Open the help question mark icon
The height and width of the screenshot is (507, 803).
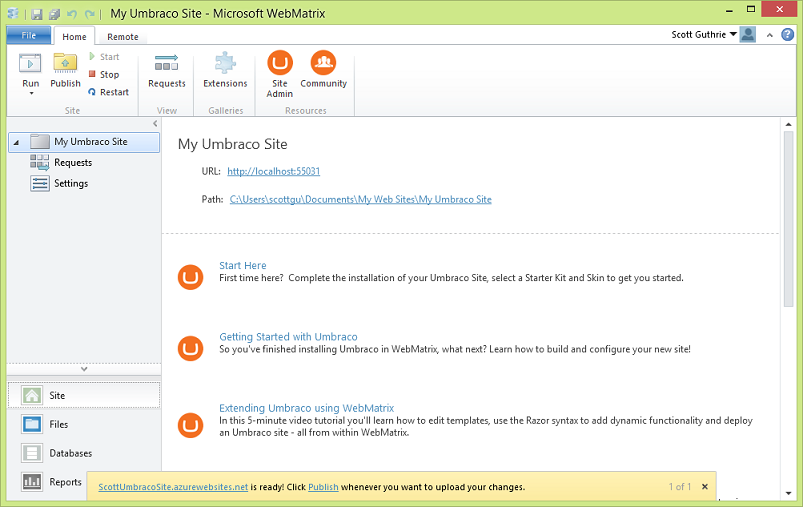point(787,34)
